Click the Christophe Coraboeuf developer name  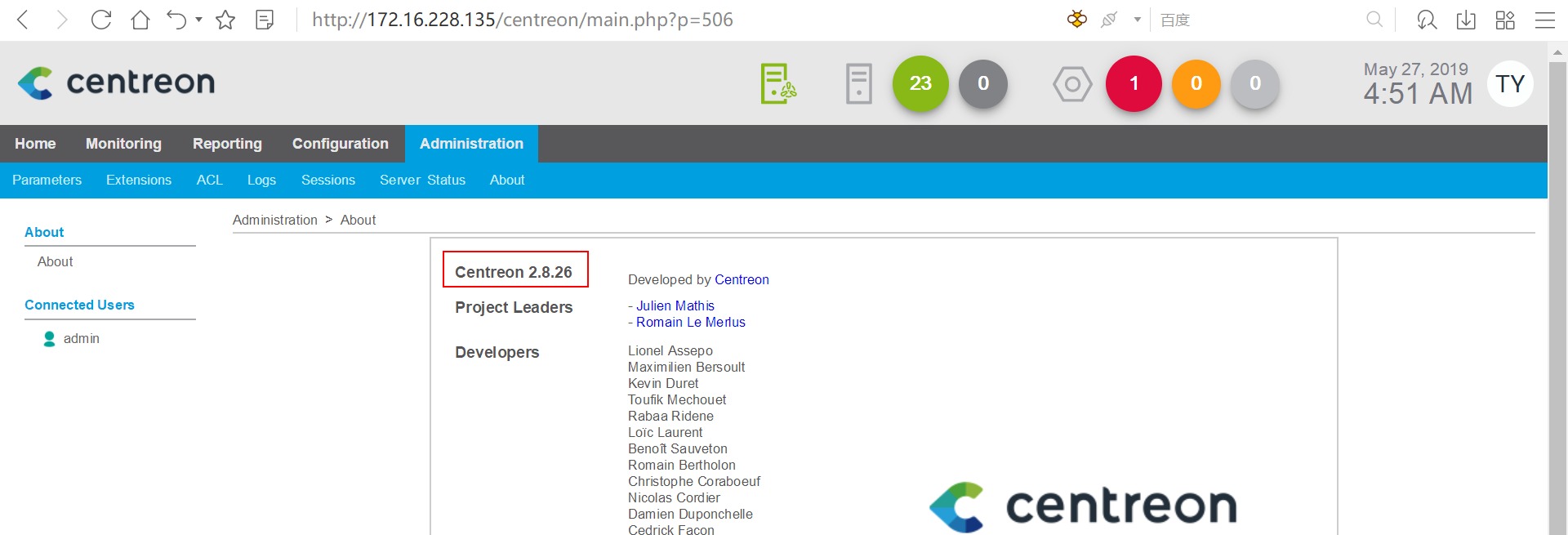click(x=694, y=481)
